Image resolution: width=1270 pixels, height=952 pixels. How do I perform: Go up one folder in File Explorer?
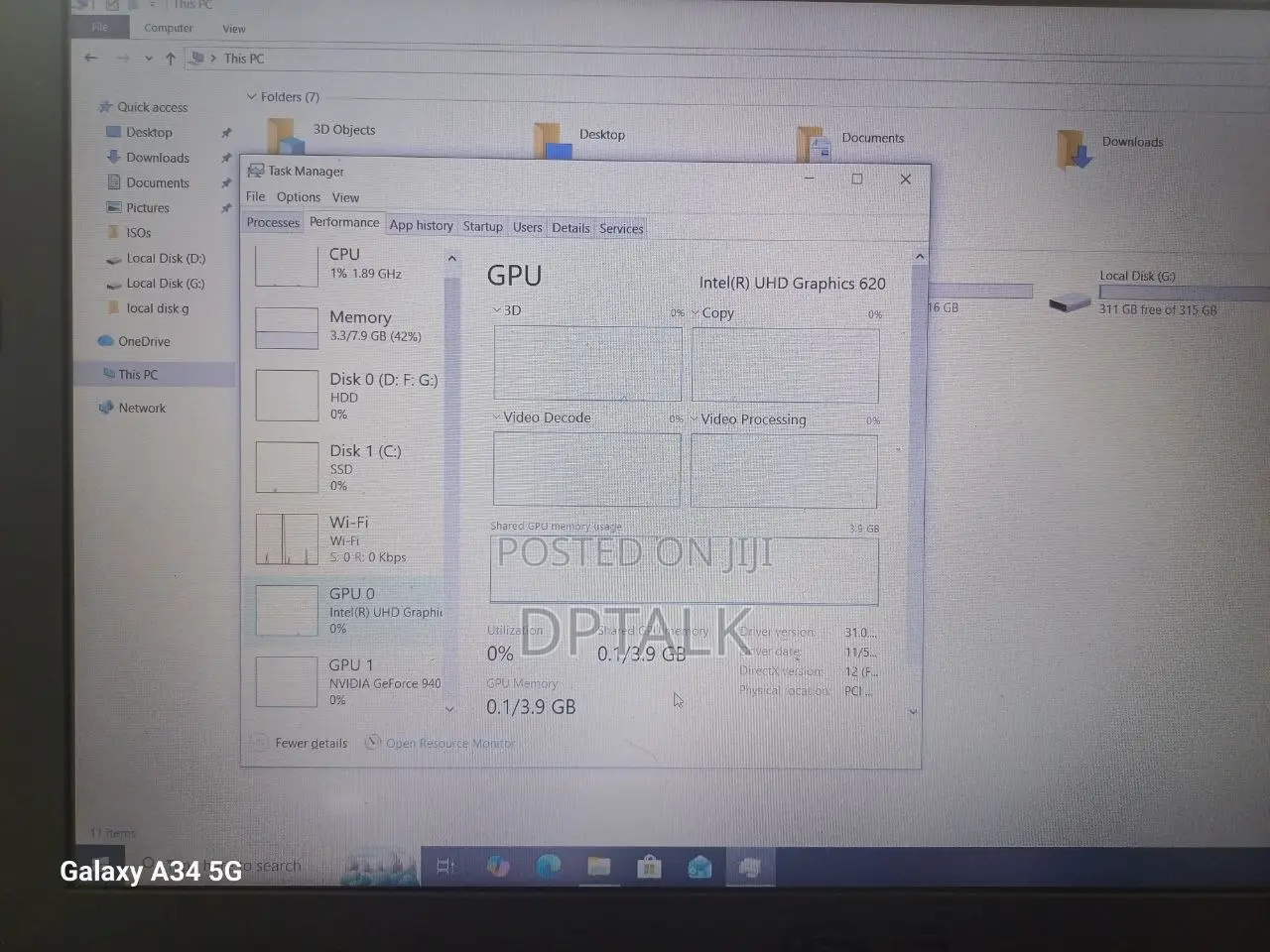click(x=171, y=59)
